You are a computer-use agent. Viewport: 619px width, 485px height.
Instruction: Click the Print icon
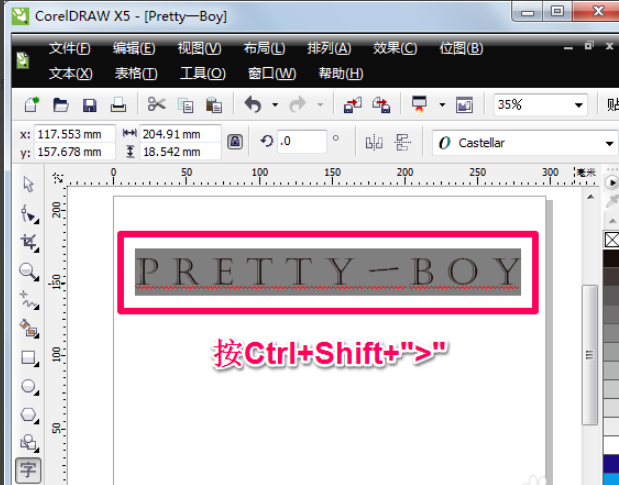118,105
